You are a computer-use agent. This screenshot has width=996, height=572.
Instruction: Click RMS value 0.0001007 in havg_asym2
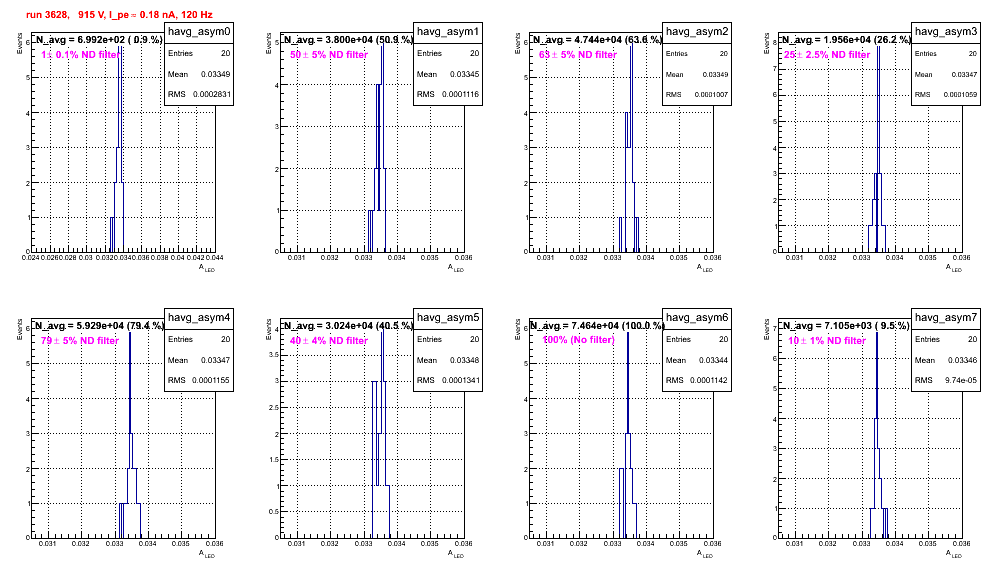tap(711, 94)
